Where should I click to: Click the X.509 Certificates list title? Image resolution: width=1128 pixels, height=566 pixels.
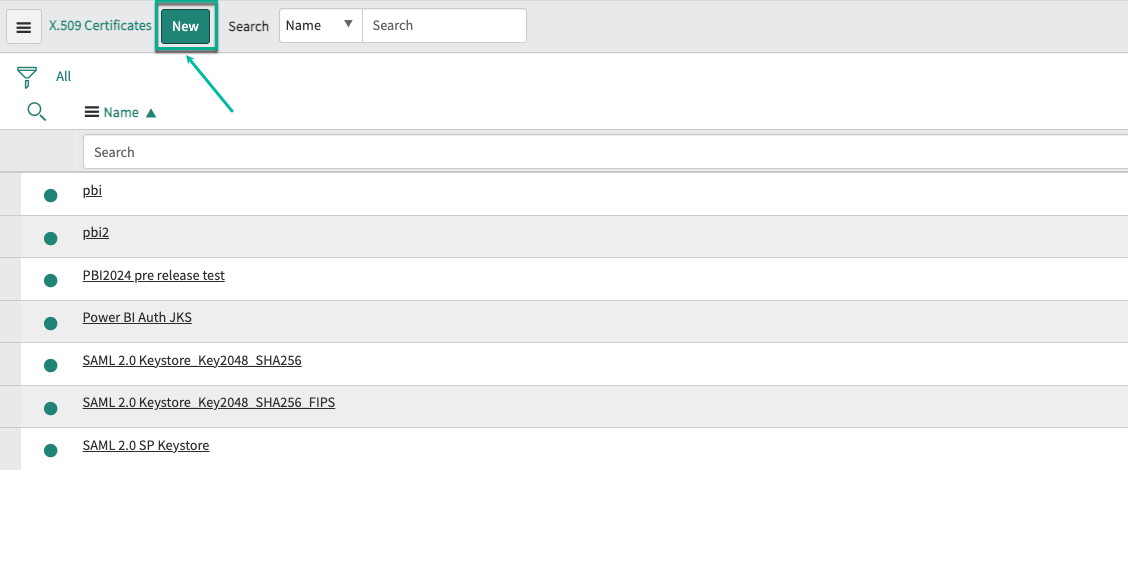[x=100, y=26]
